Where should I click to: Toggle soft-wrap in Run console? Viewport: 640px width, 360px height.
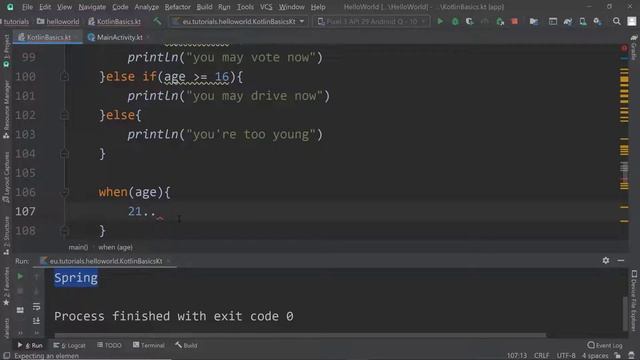click(36, 306)
